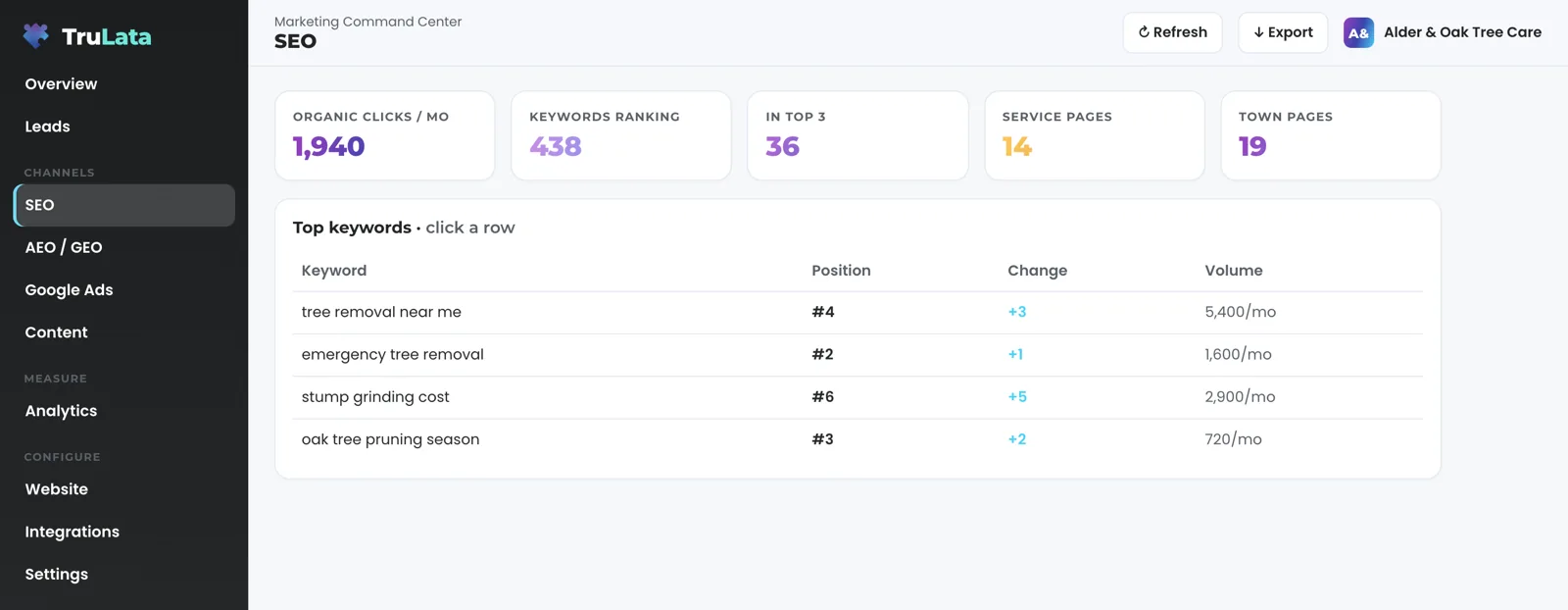1568x610 pixels.
Task: Click the TruLata logo icon
Action: coord(36,36)
